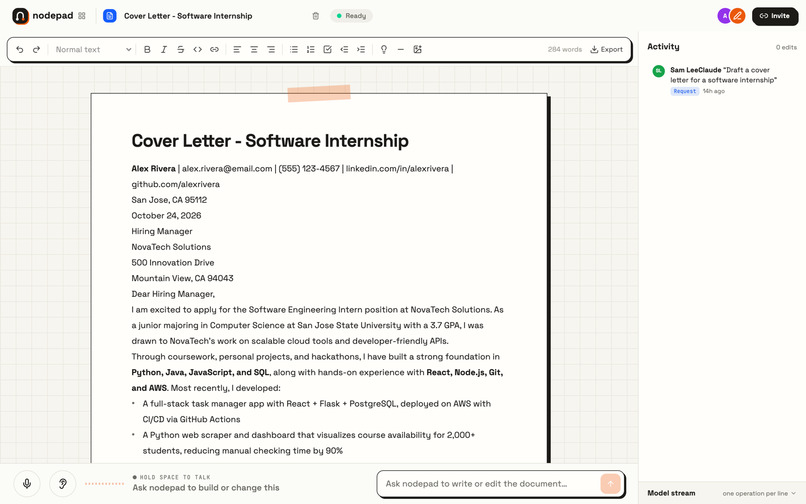Click the green SL avatar in Activity
This screenshot has height=504, width=806.
[658, 71]
